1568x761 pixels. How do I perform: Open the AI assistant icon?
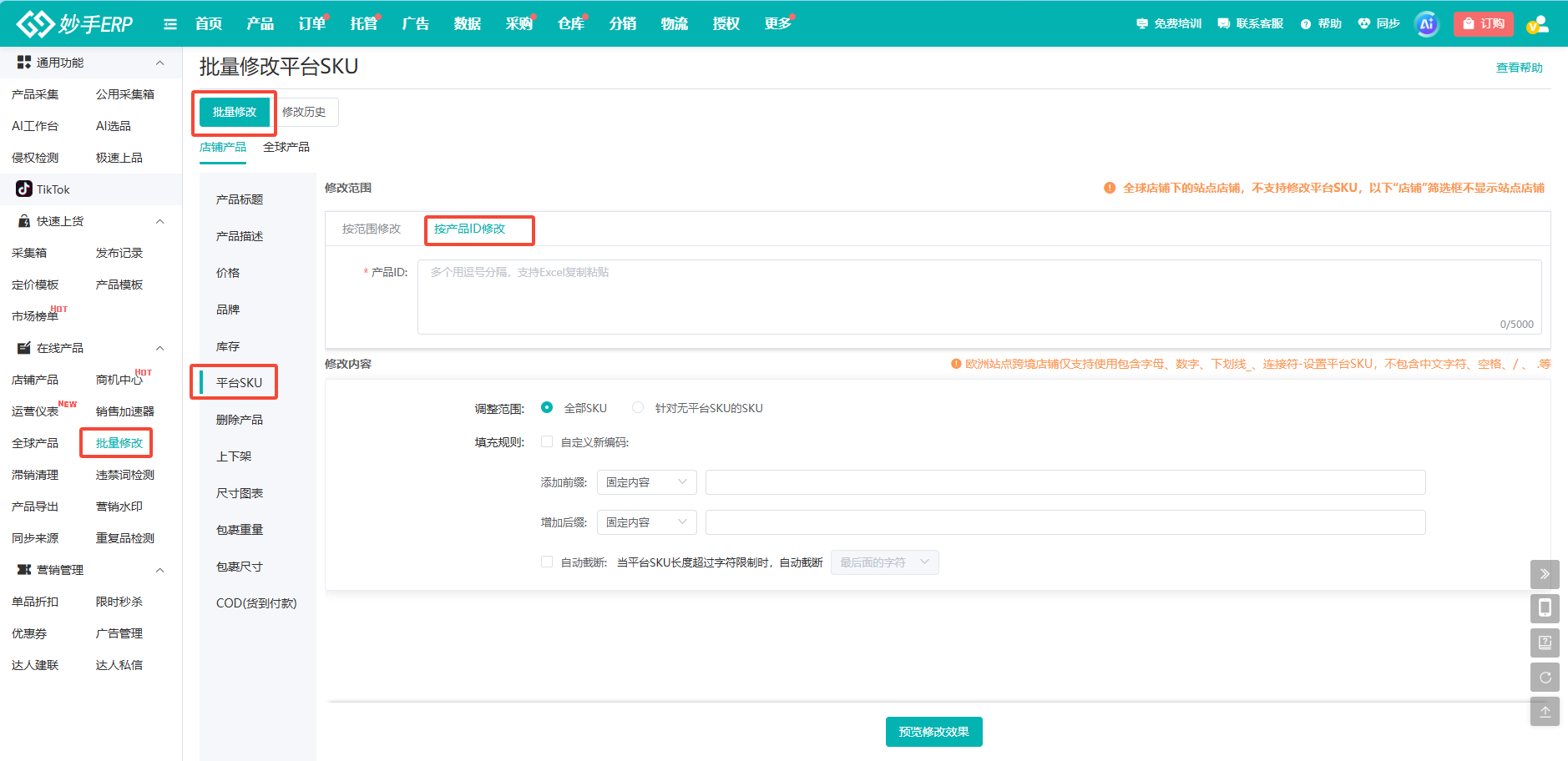tap(1427, 24)
